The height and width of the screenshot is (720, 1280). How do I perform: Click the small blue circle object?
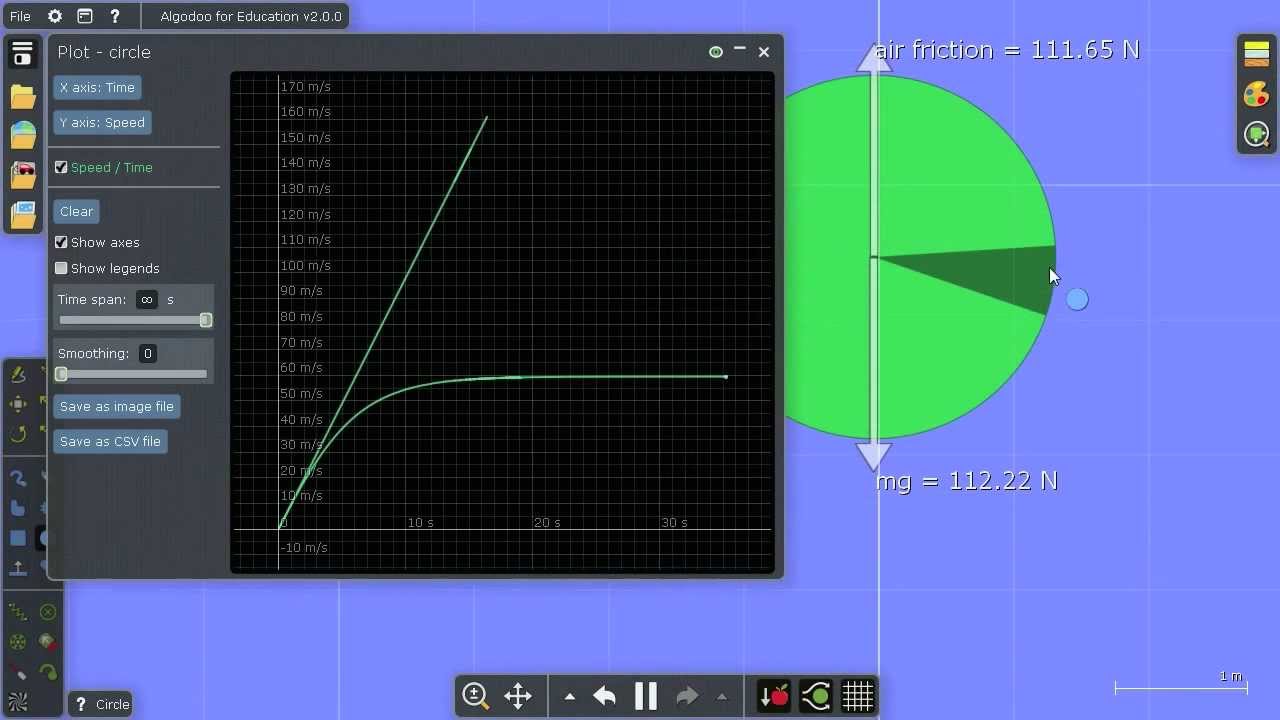(x=1077, y=299)
